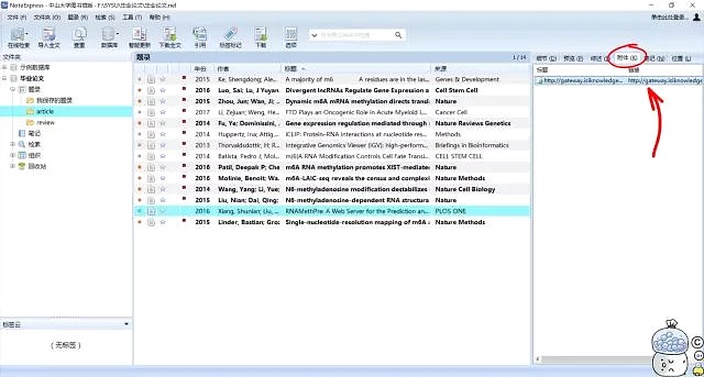Sort records by the 标题 title column
Screen dimensions: 704x377
click(356, 69)
